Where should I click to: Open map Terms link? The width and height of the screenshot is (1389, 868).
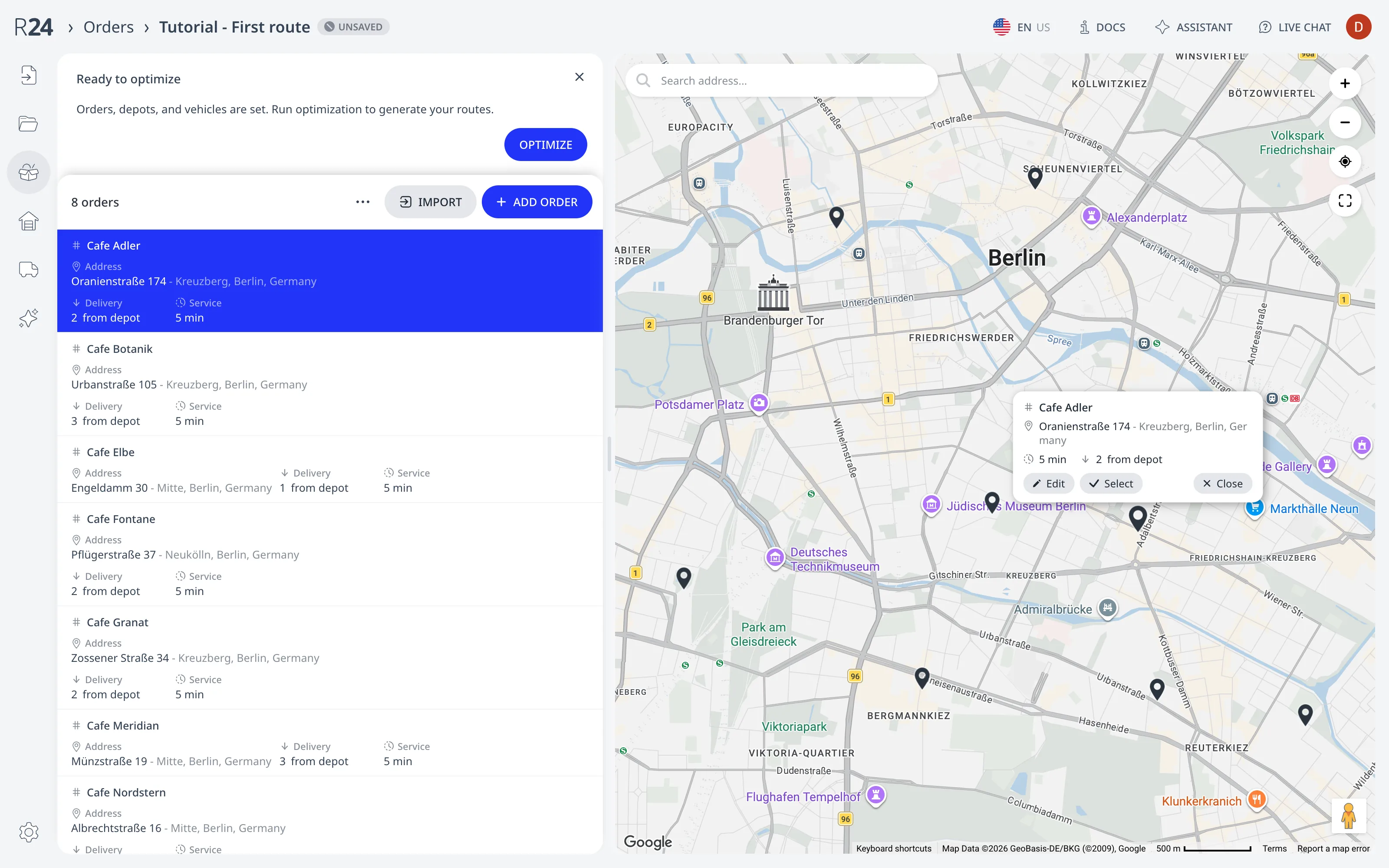[x=1274, y=848]
